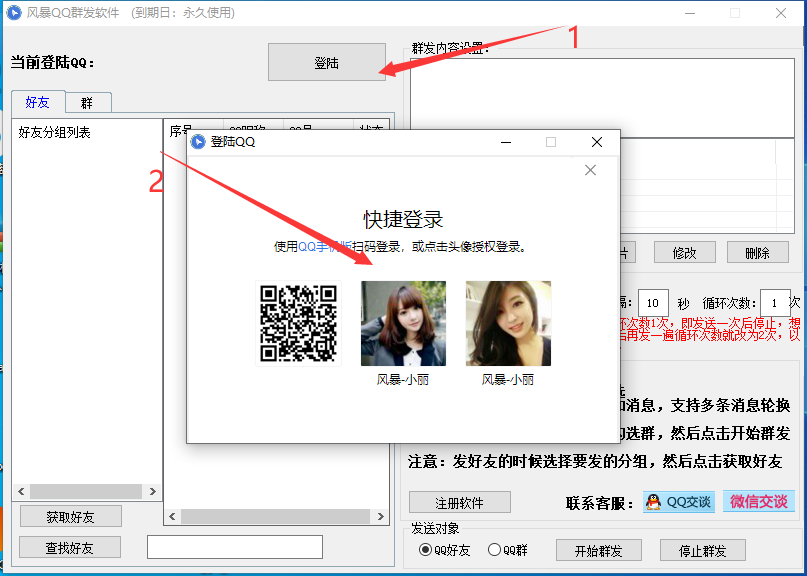Viewport: 807px width, 576px height.
Task: Open the QQ手机版 link
Action: [325, 247]
